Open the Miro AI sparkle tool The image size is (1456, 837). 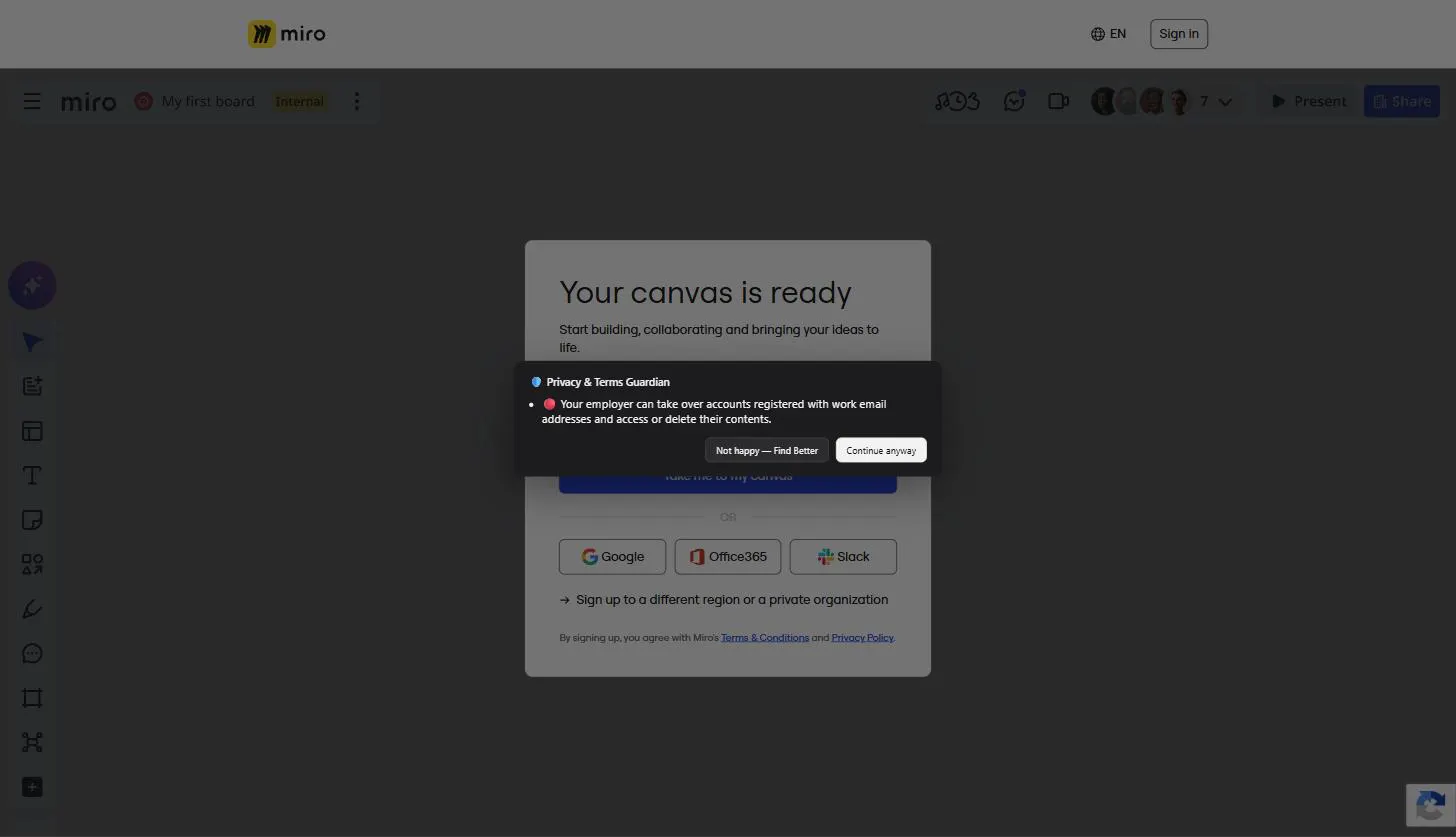click(x=32, y=286)
